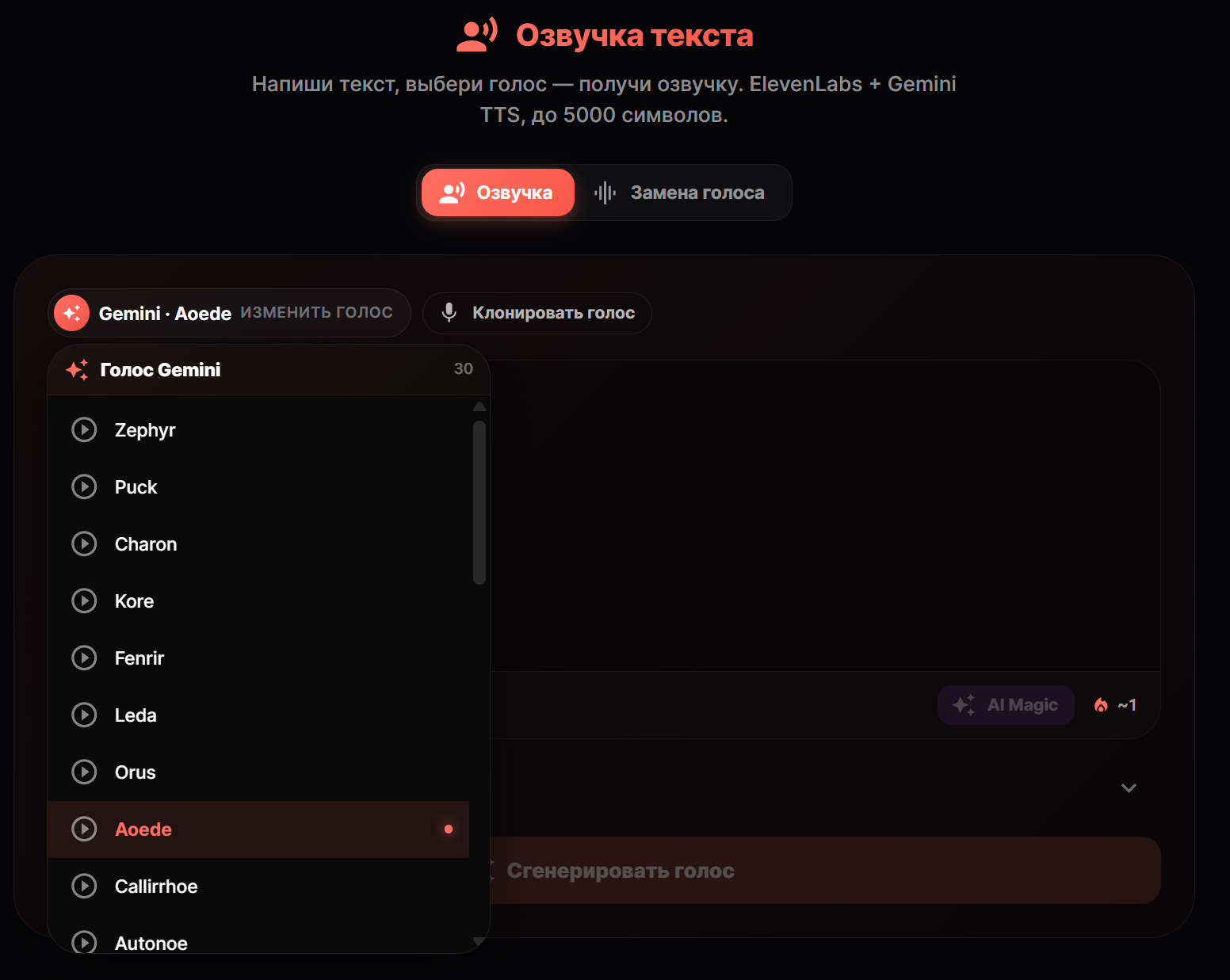Click the Голос Gemini section header
1230x980 pixels.
pyautogui.click(x=269, y=370)
